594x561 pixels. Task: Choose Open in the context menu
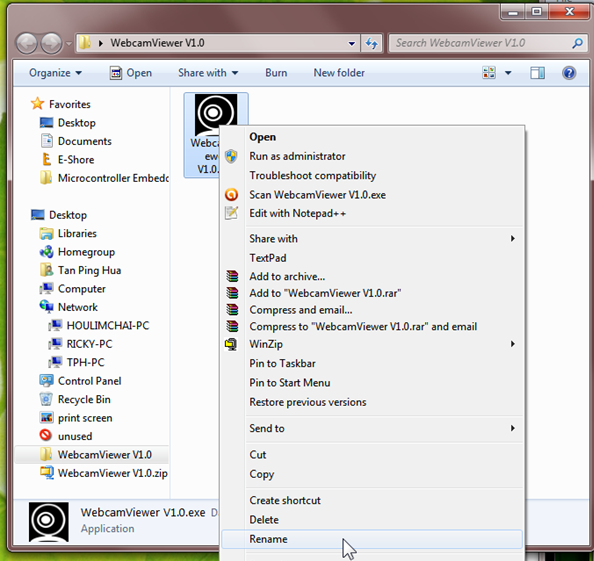[372, 137]
